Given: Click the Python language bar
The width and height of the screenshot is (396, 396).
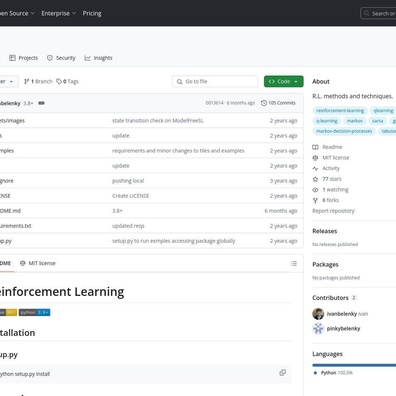Looking at the screenshot, I should pos(354,365).
